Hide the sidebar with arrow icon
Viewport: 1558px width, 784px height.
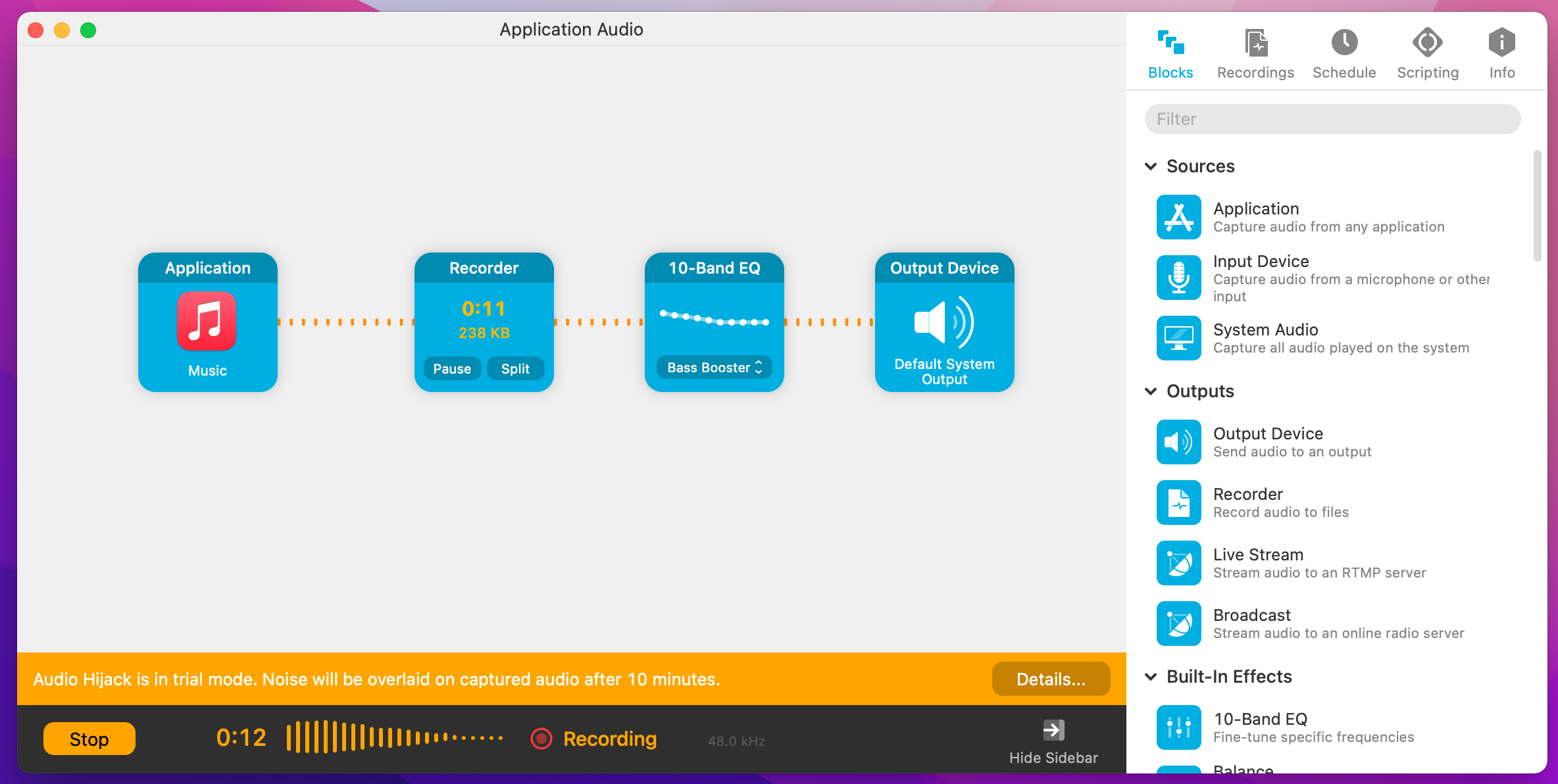[x=1053, y=730]
